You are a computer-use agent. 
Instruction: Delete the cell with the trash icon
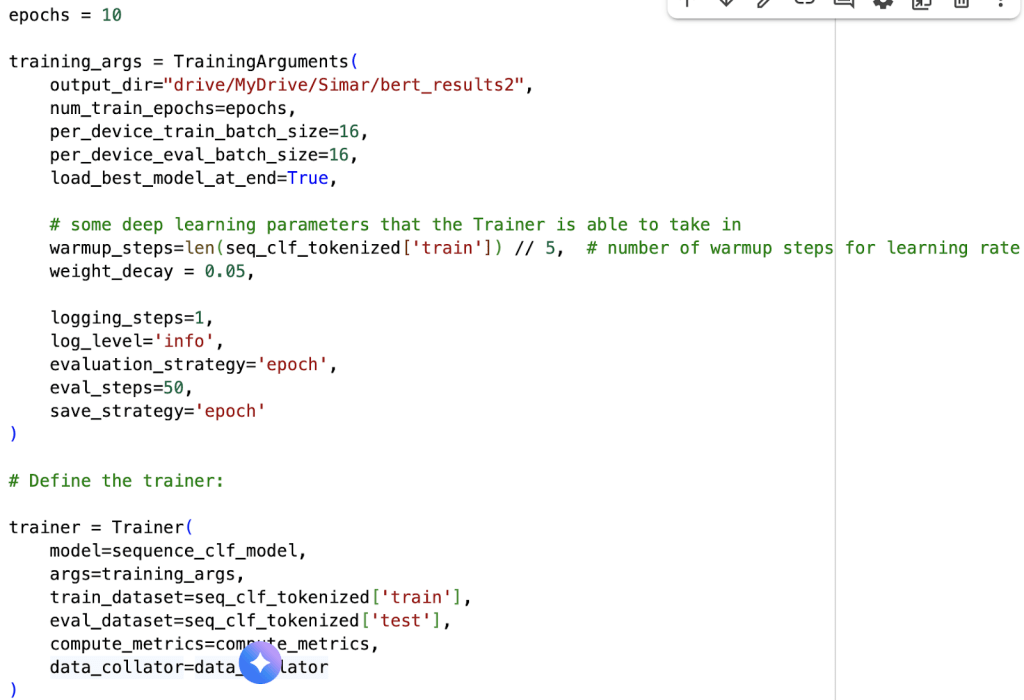(960, 3)
